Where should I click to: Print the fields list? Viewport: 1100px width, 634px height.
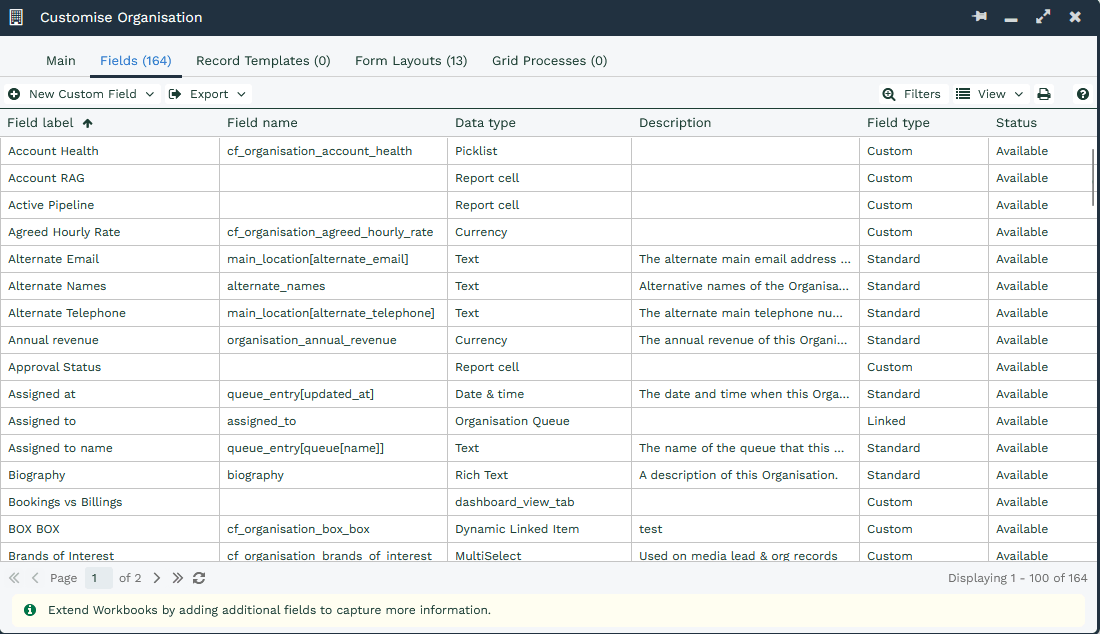pos(1044,94)
